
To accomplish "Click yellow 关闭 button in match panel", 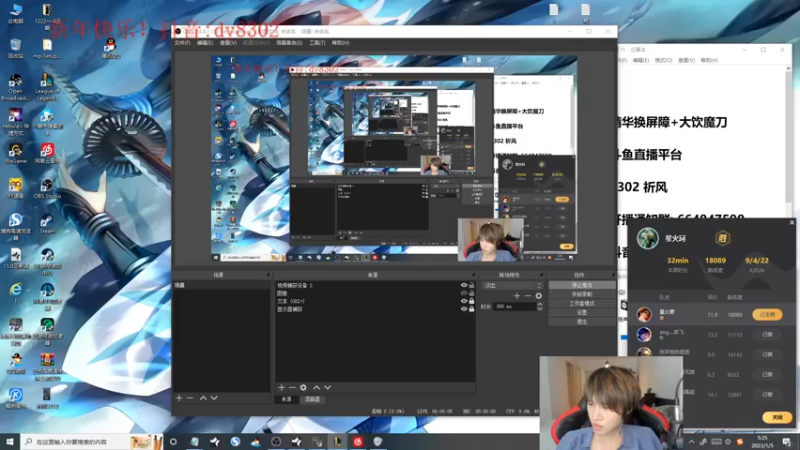I will (777, 417).
